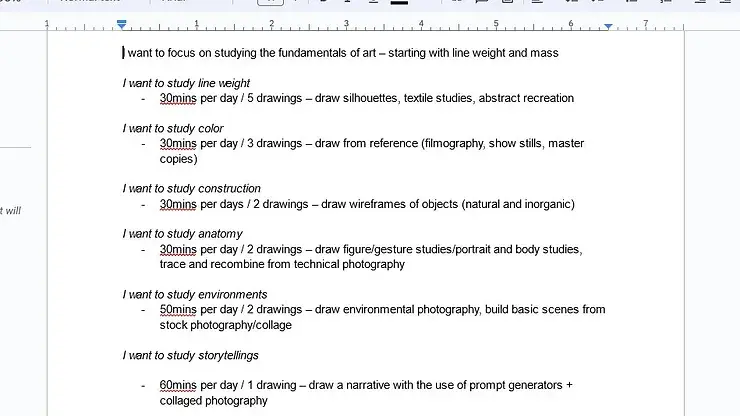Click the phrase 'build basic scenes from'

coord(545,310)
